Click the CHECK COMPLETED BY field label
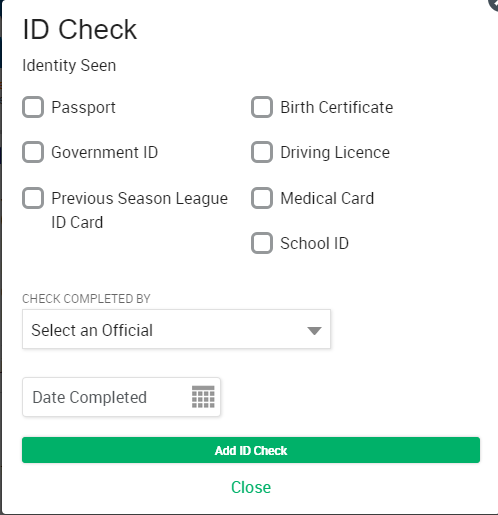Screen dimensions: 498x515 click(x=86, y=299)
